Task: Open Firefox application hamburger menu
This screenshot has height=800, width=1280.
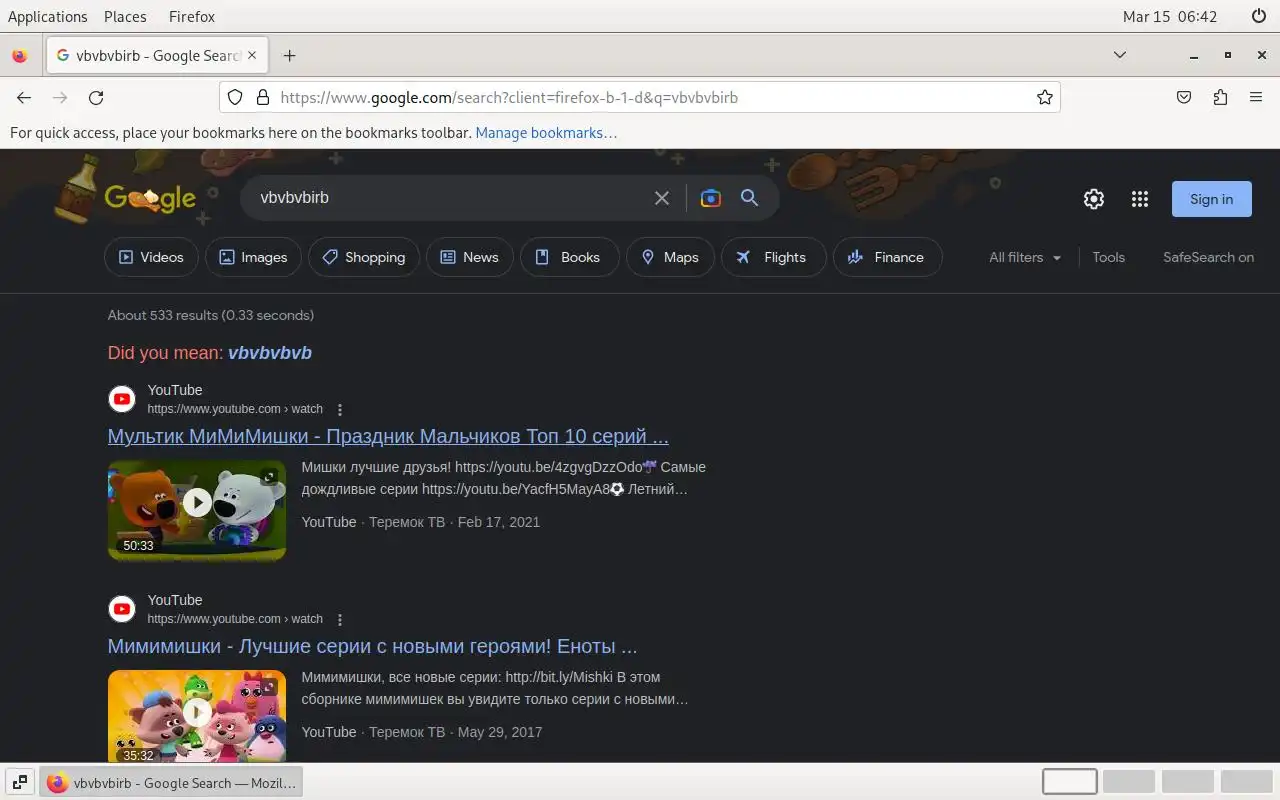Action: [x=1256, y=97]
